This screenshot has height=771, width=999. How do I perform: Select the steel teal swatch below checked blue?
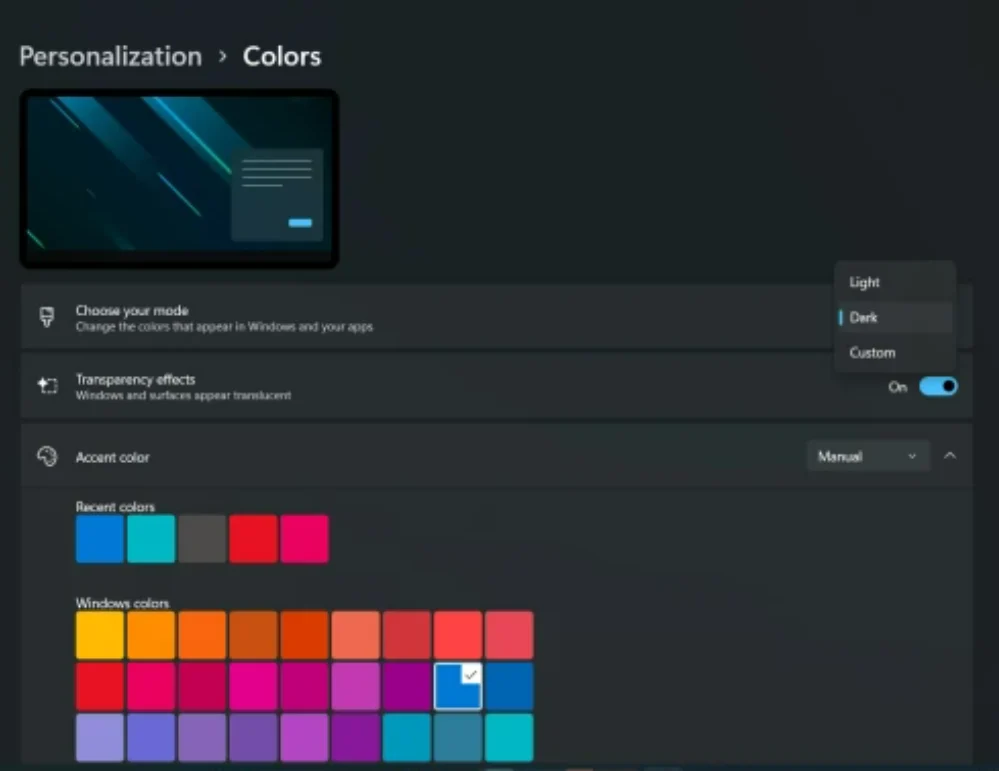click(x=458, y=737)
